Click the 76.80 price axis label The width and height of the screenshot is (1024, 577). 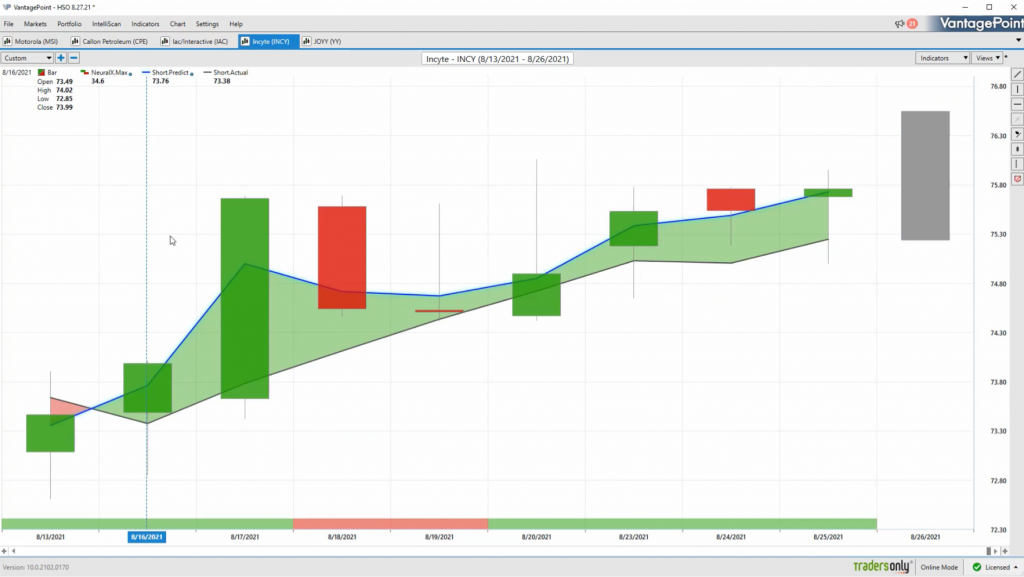998,86
